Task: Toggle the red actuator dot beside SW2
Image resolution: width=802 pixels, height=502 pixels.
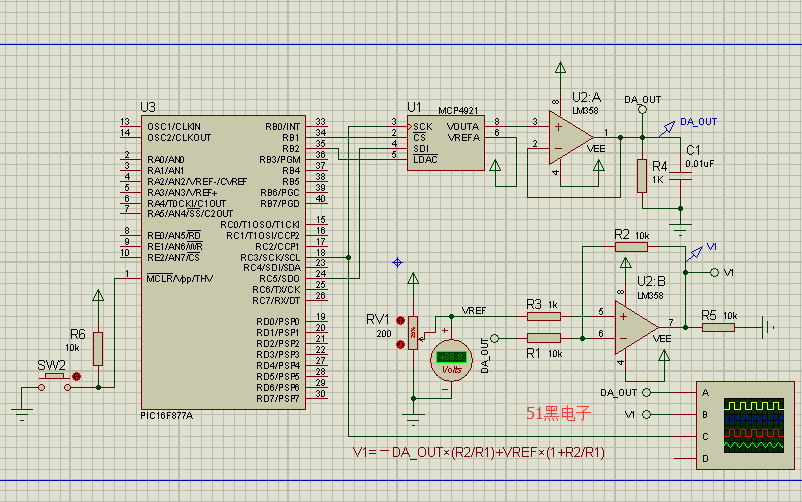Action: click(x=77, y=376)
